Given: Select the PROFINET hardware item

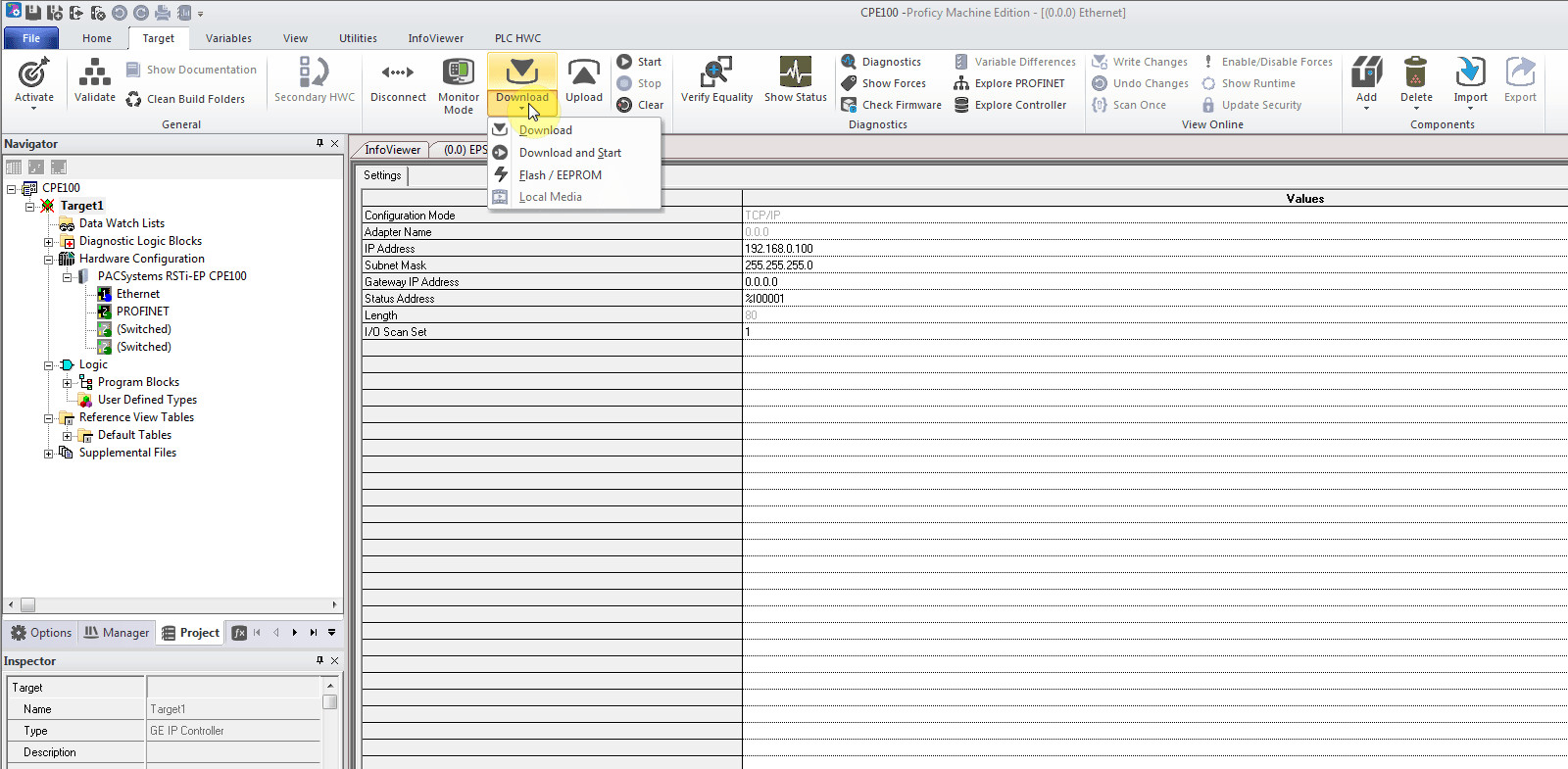Looking at the screenshot, I should pyautogui.click(x=142, y=312).
